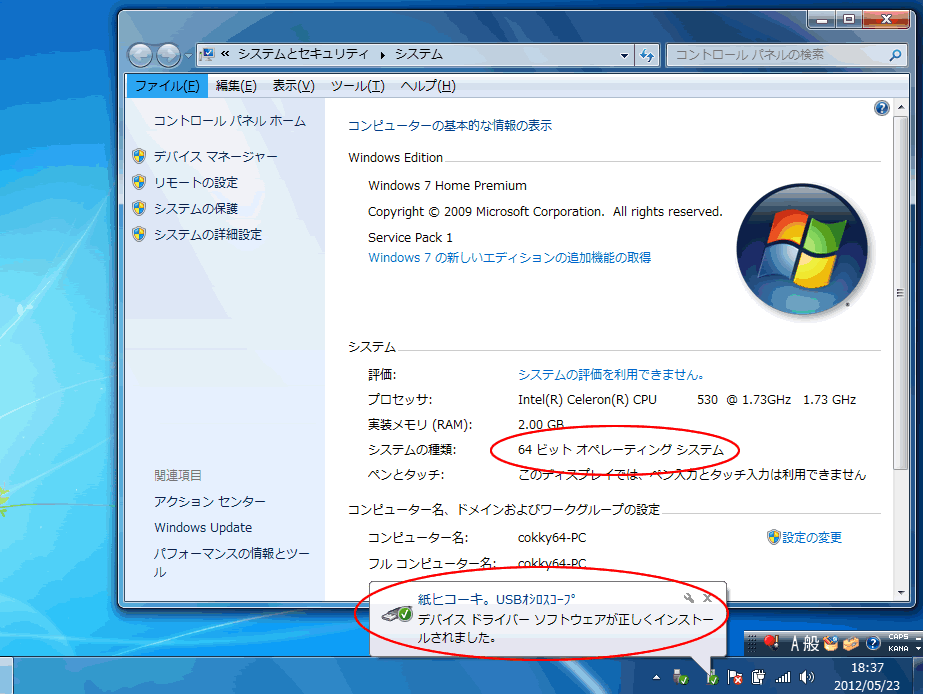The width and height of the screenshot is (925, 694).
Task: Click the shield icon next to 設定の変更
Action: click(x=773, y=537)
